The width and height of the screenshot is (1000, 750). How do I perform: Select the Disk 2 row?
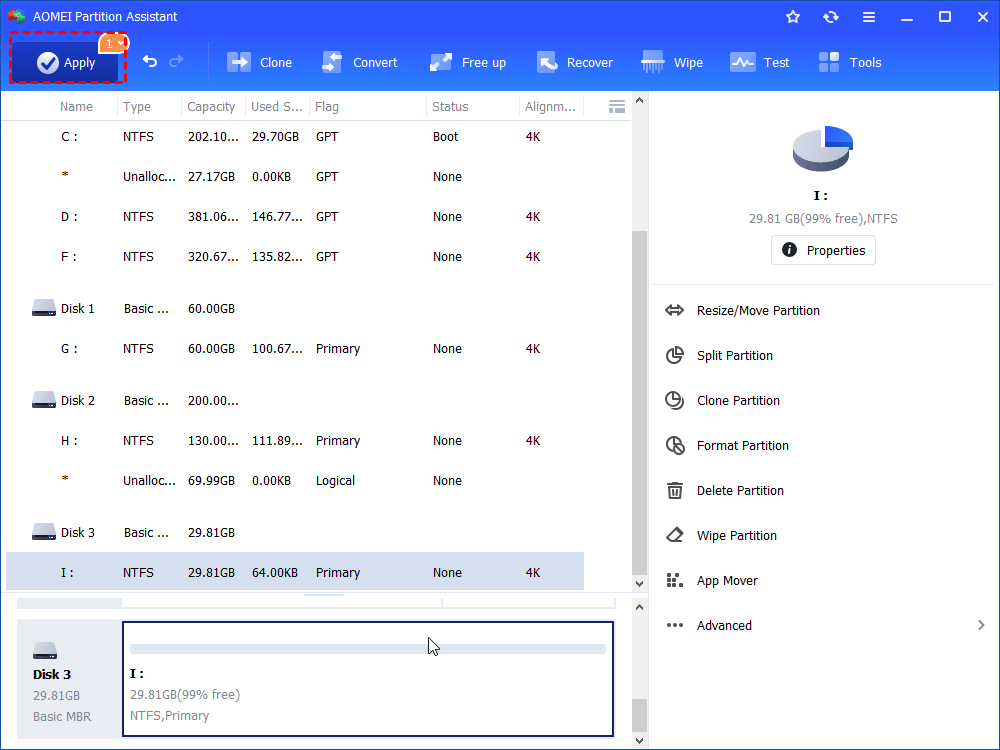295,401
